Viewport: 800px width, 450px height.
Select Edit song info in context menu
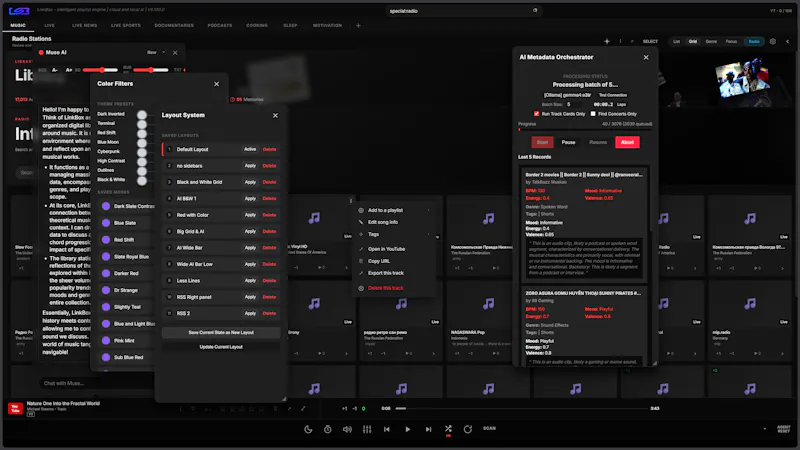click(383, 222)
